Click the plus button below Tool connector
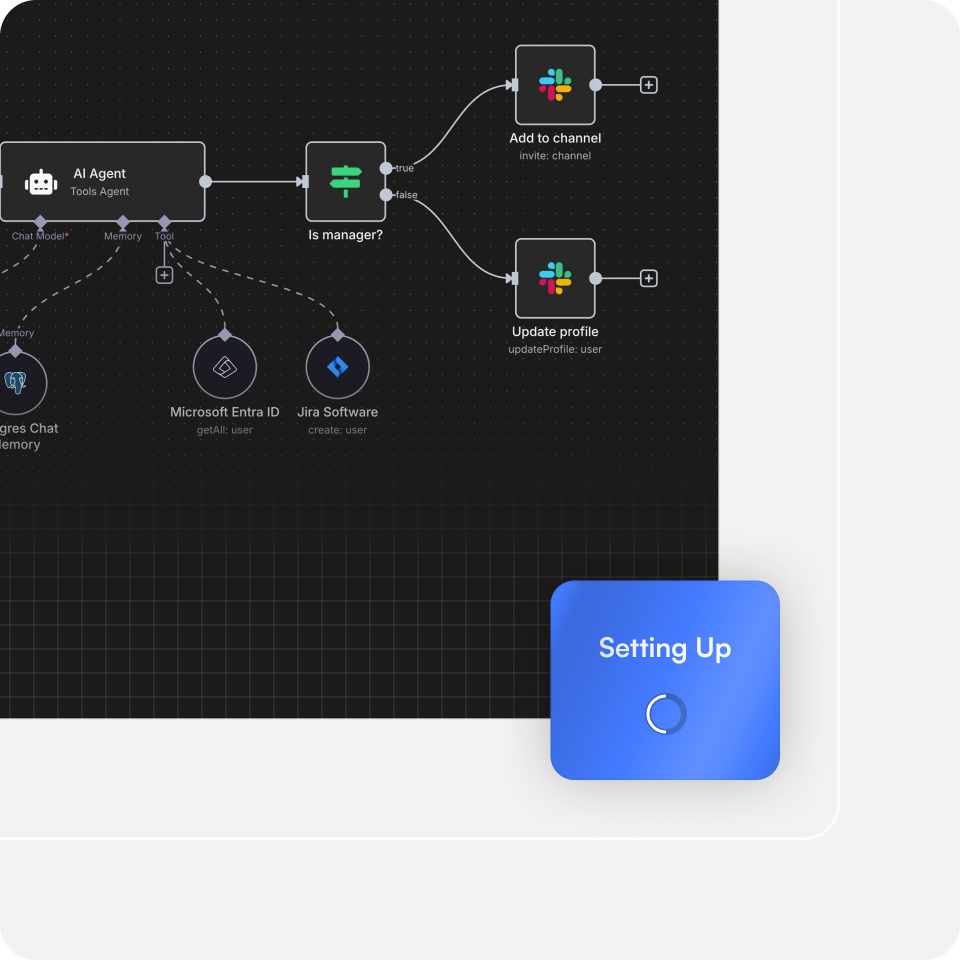Viewport: 960px width, 960px height. [x=164, y=275]
